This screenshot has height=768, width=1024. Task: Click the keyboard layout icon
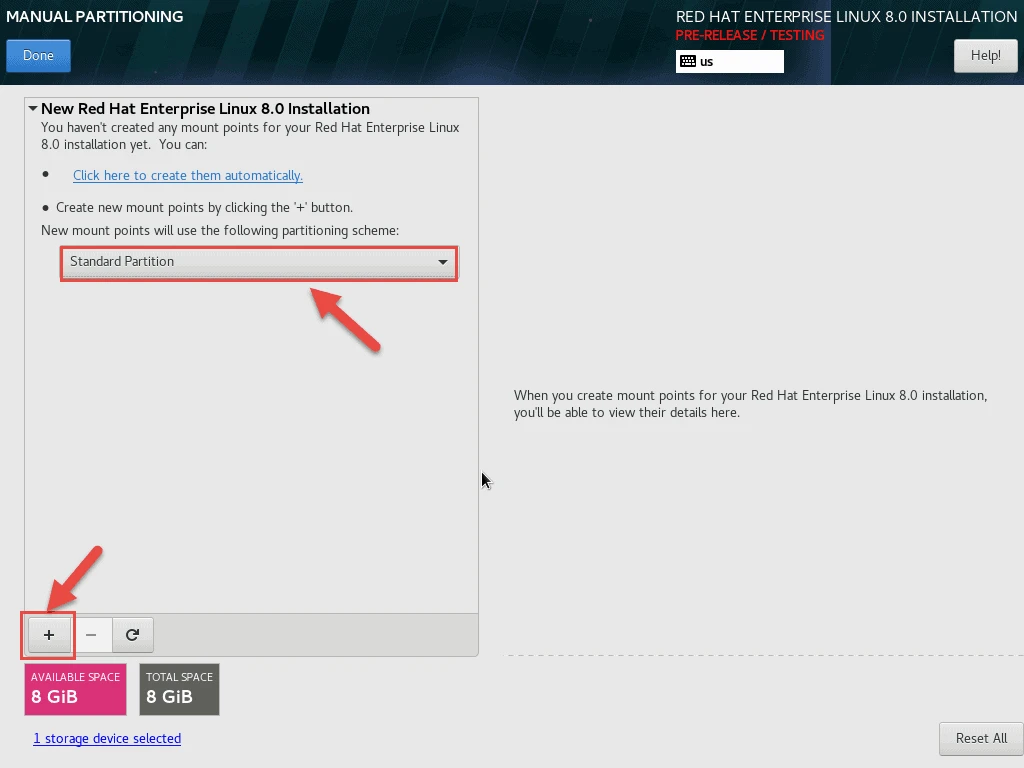[x=688, y=61]
